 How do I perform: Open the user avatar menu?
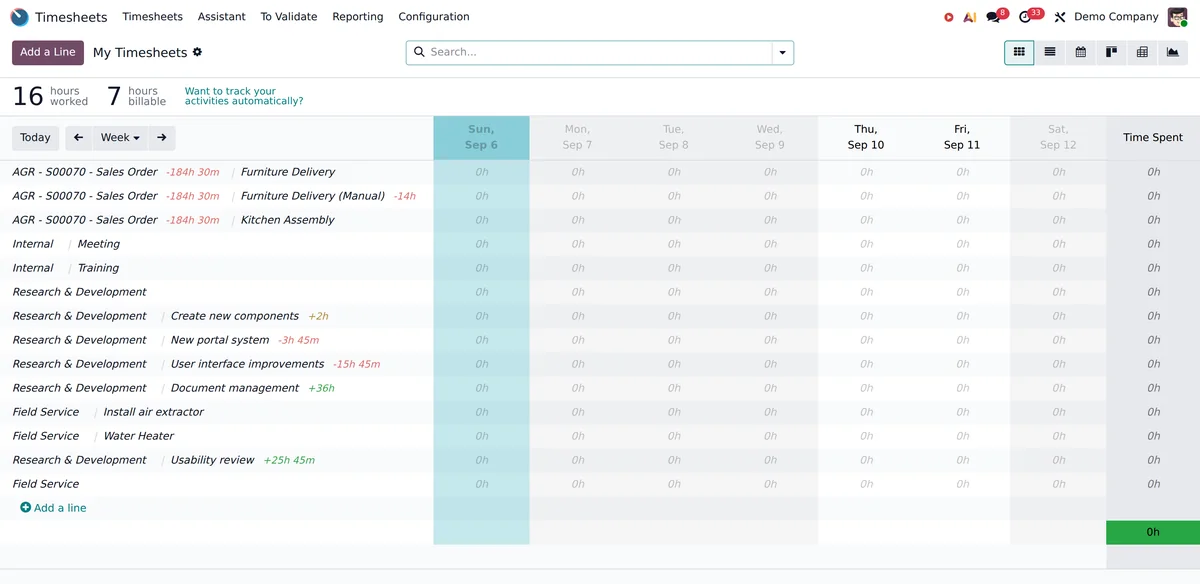pyautogui.click(x=1178, y=17)
